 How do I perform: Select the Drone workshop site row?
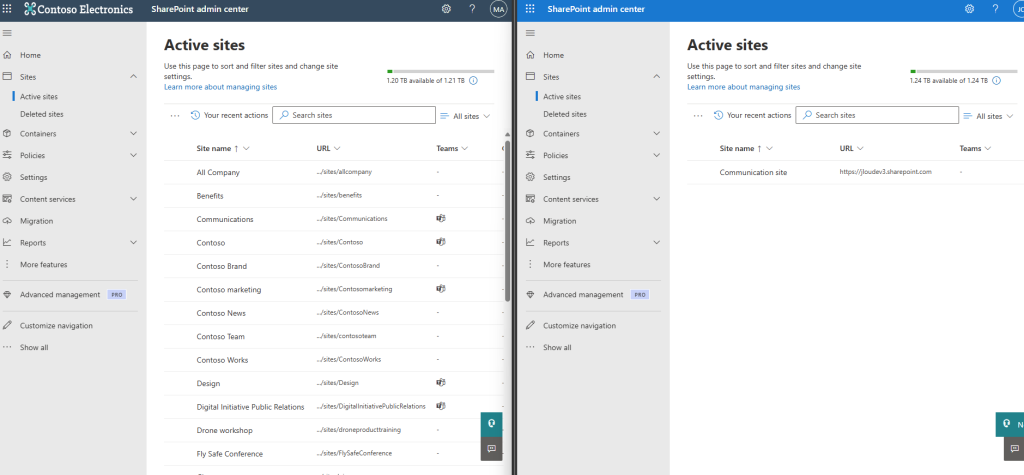click(333, 431)
